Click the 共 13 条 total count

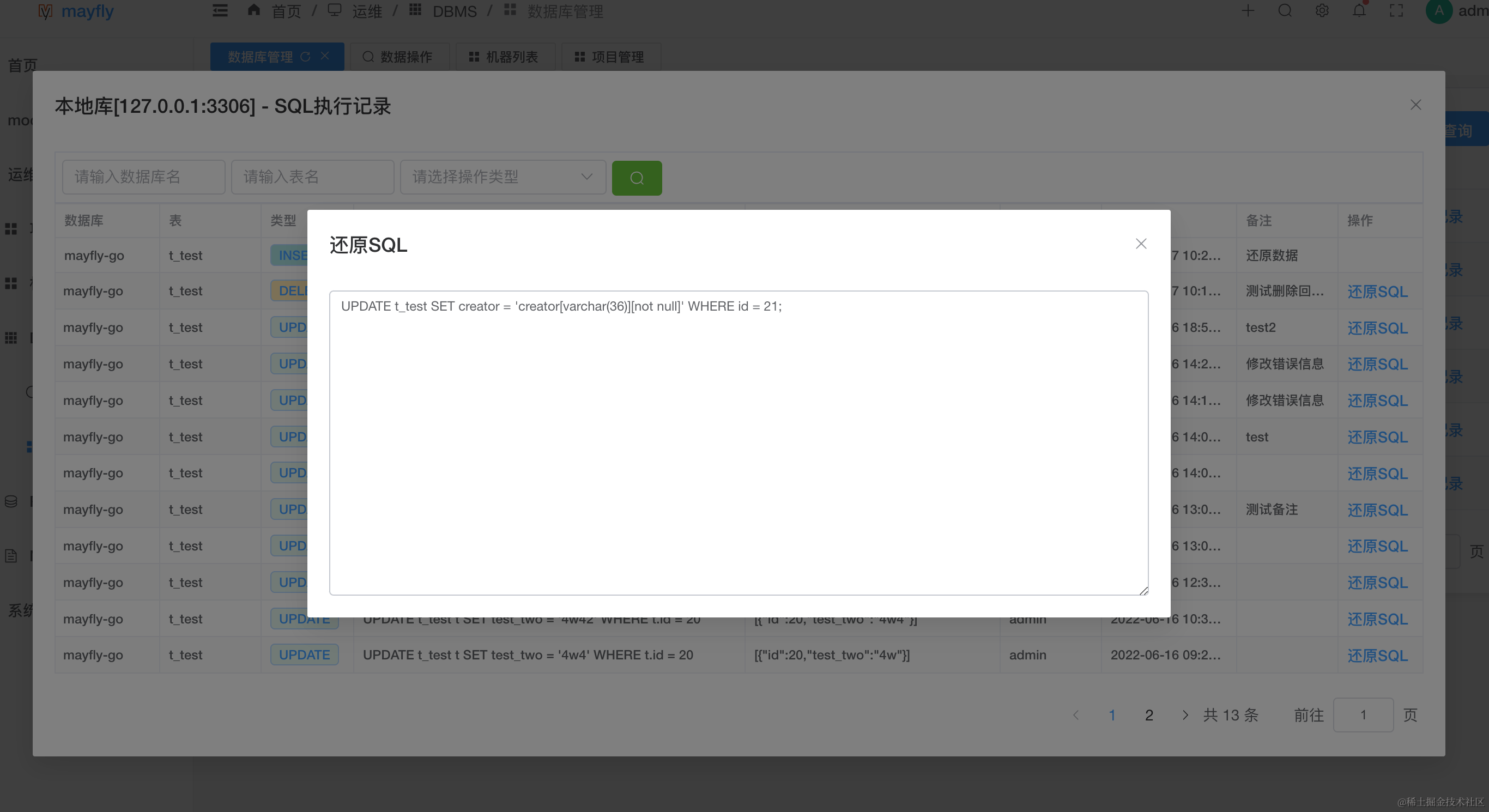1231,716
